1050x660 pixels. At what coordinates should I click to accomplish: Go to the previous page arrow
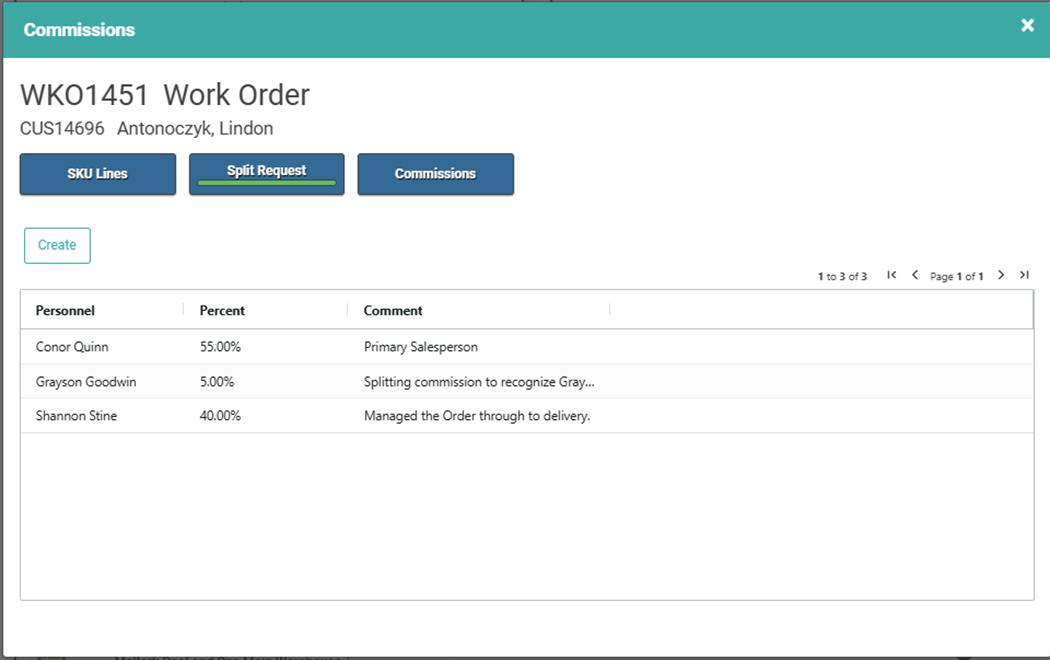(915, 275)
